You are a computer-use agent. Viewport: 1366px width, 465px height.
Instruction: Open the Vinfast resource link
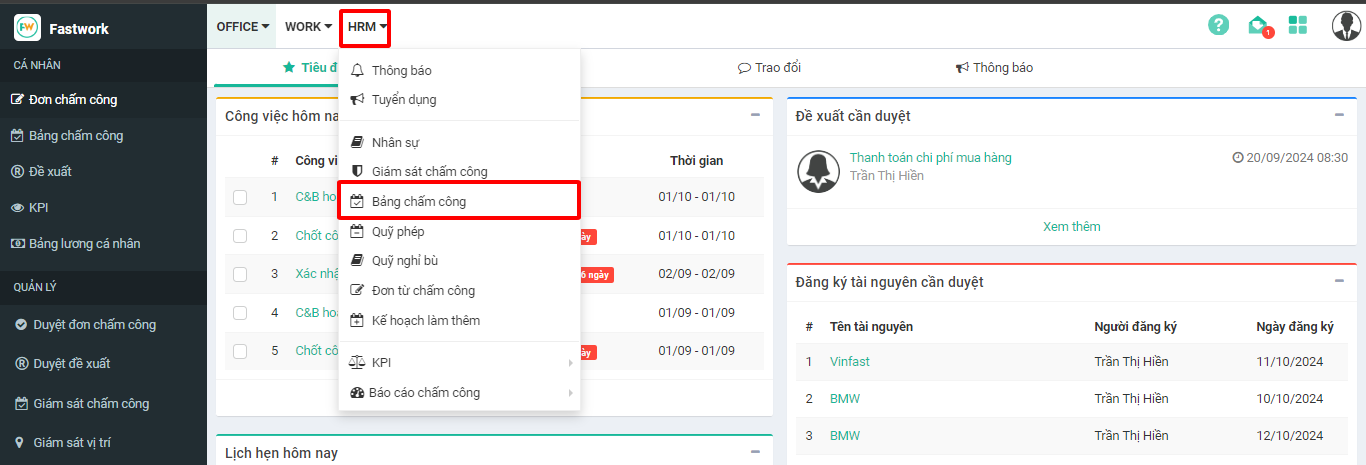point(849,361)
